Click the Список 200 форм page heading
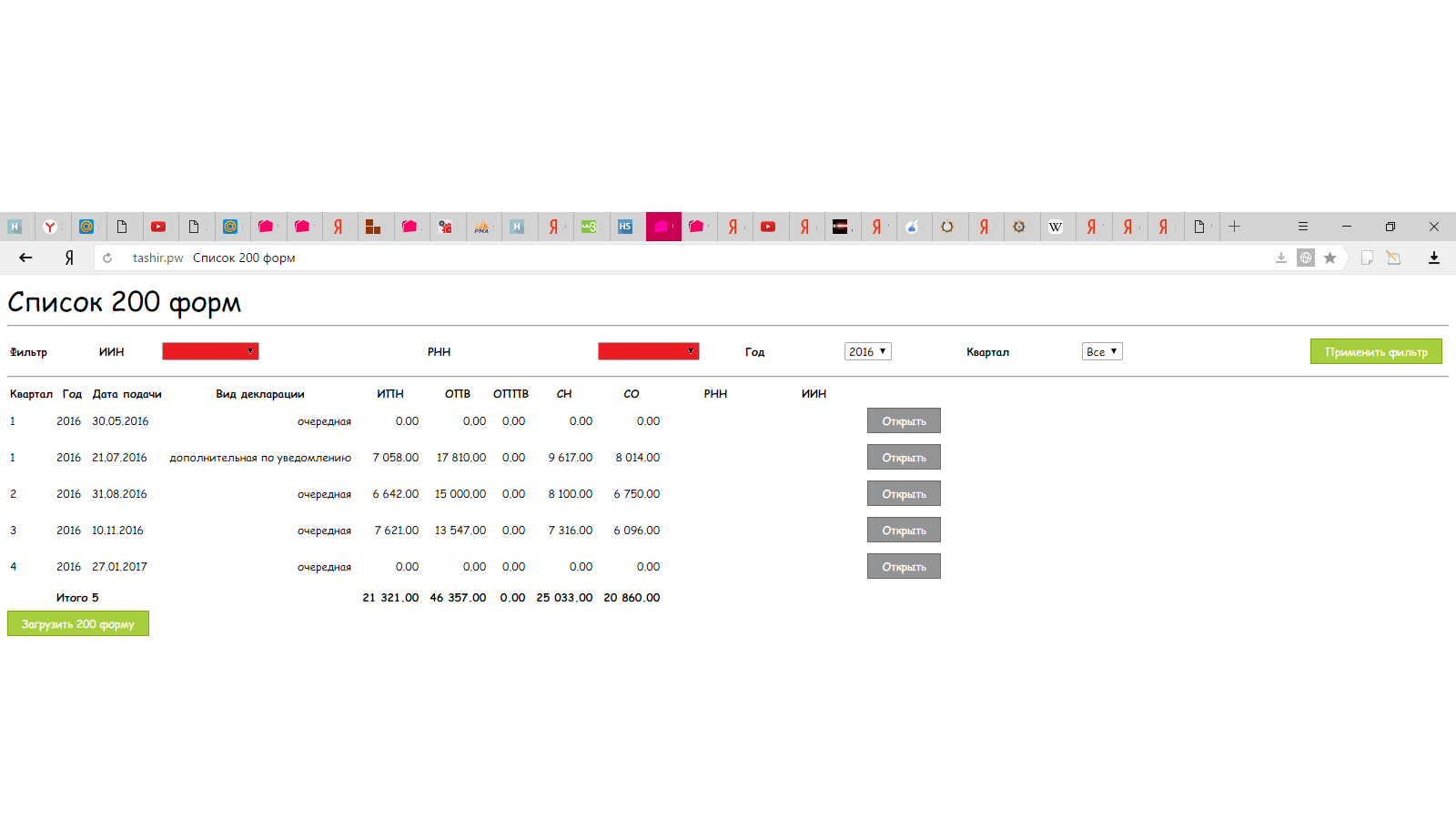 [x=125, y=302]
